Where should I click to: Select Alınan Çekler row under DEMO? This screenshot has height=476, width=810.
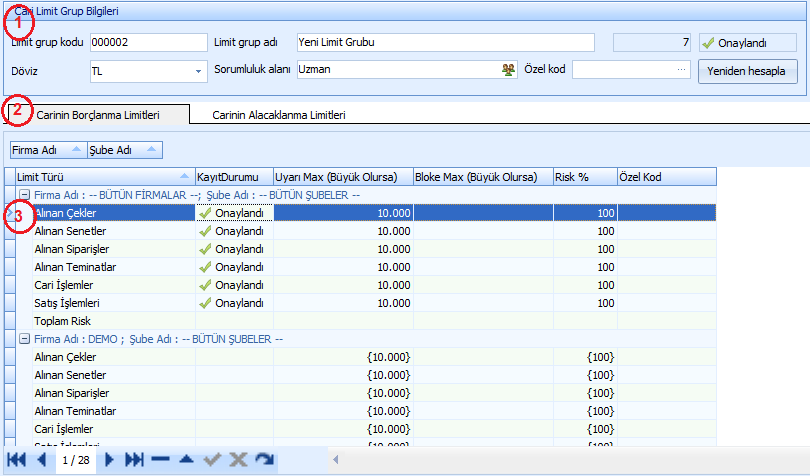pyautogui.click(x=366, y=357)
